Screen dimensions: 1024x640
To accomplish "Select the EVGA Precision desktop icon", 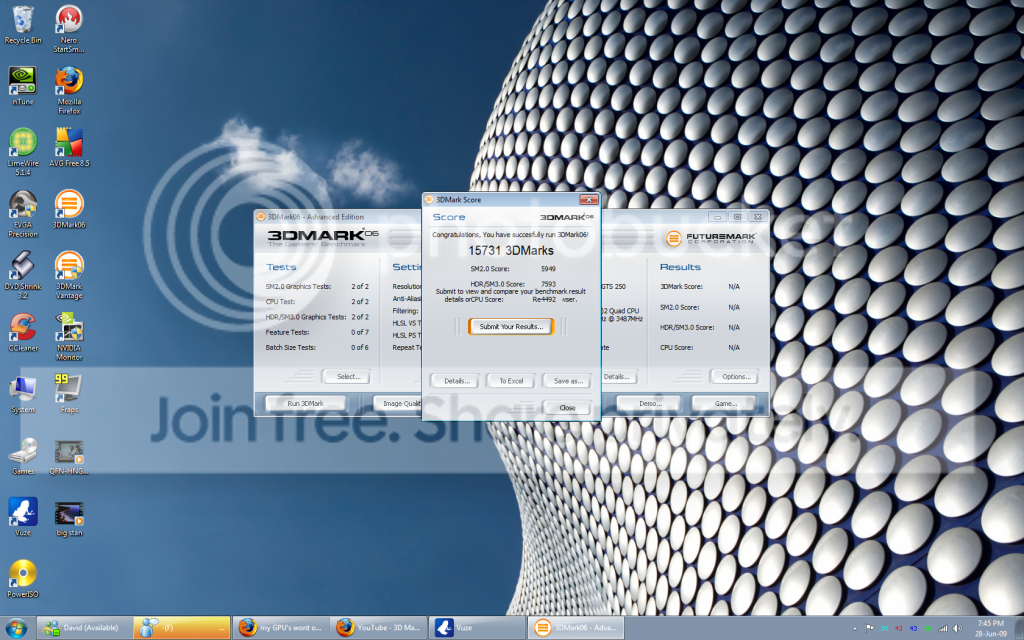I will click(x=22, y=205).
